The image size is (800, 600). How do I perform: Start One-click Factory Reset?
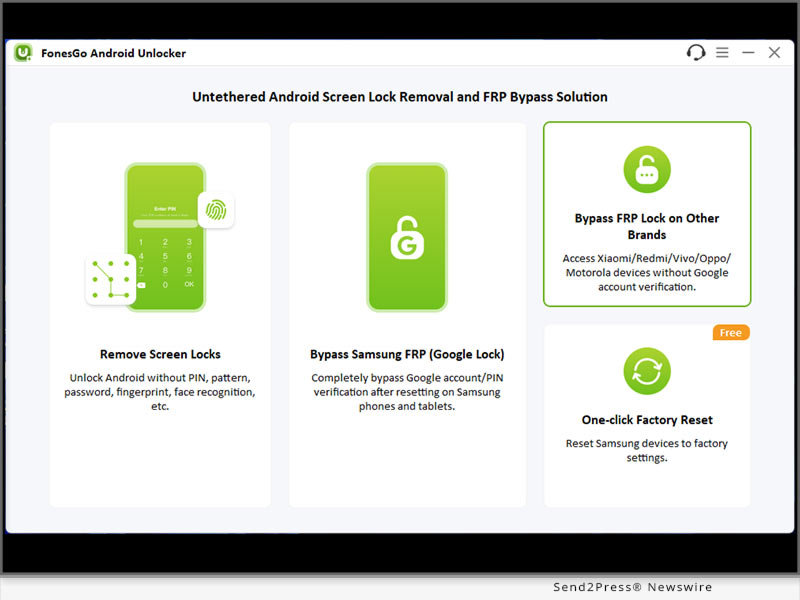tap(647, 420)
